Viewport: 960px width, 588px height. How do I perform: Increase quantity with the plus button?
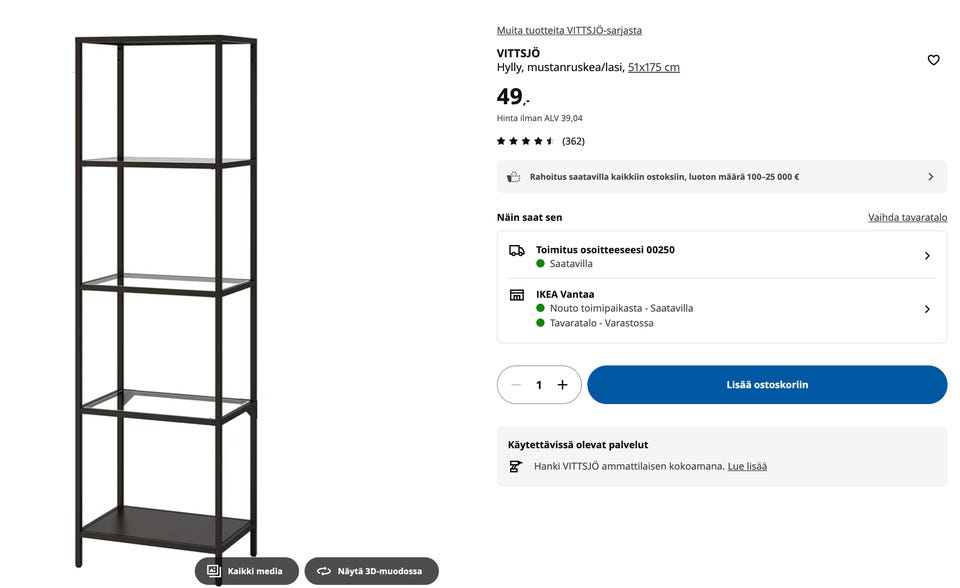pyautogui.click(x=562, y=385)
